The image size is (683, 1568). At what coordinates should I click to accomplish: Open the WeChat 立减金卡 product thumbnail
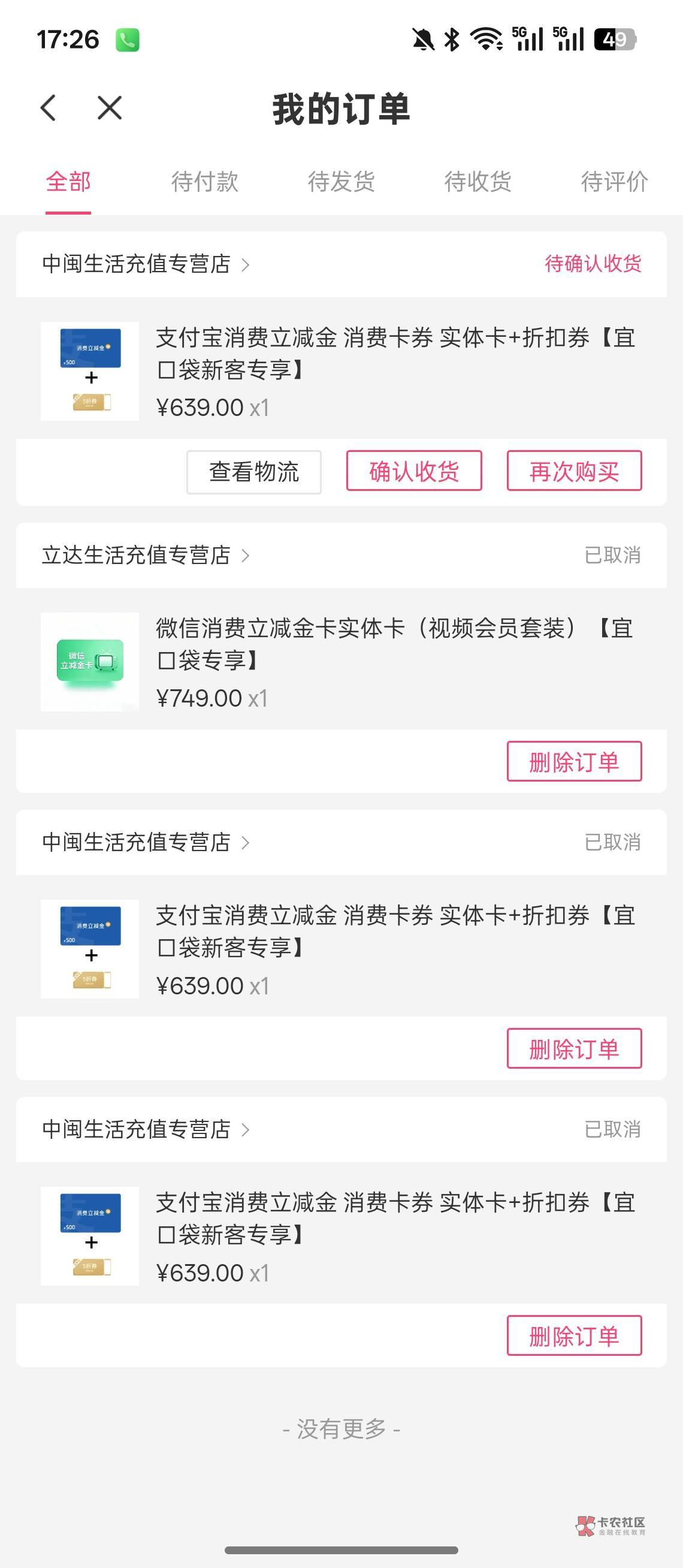[90, 662]
